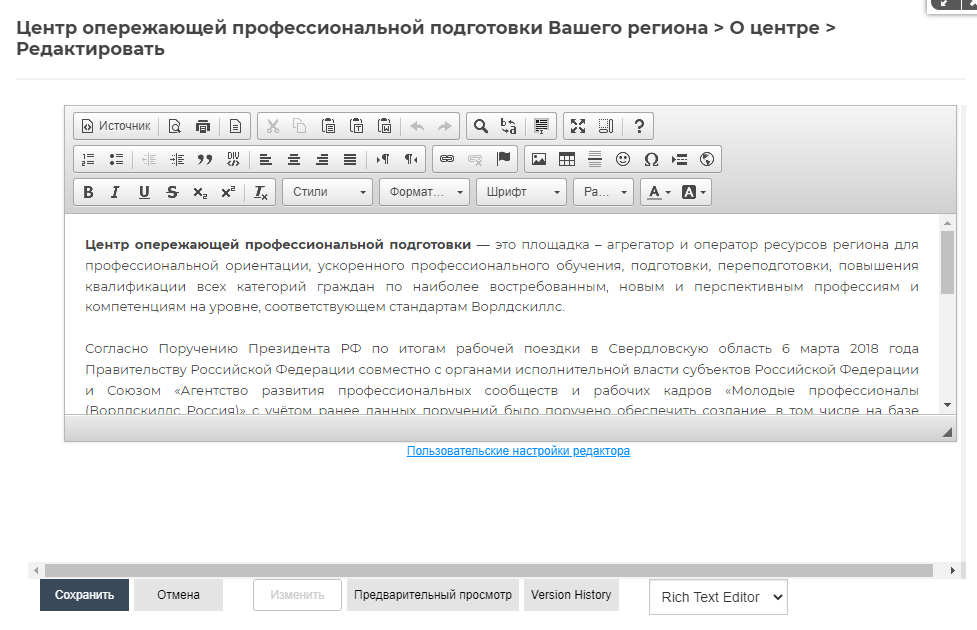The image size is (977, 630).
Task: Open the Стили styles dropdown
Action: (327, 192)
